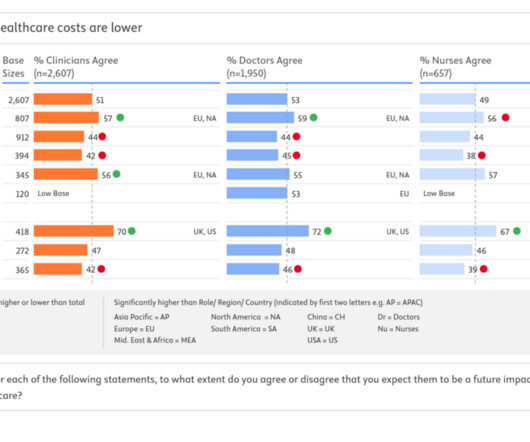Click the green dot beside Clinicians value 56
The width and height of the screenshot is (530, 442).
pyautogui.click(x=116, y=174)
